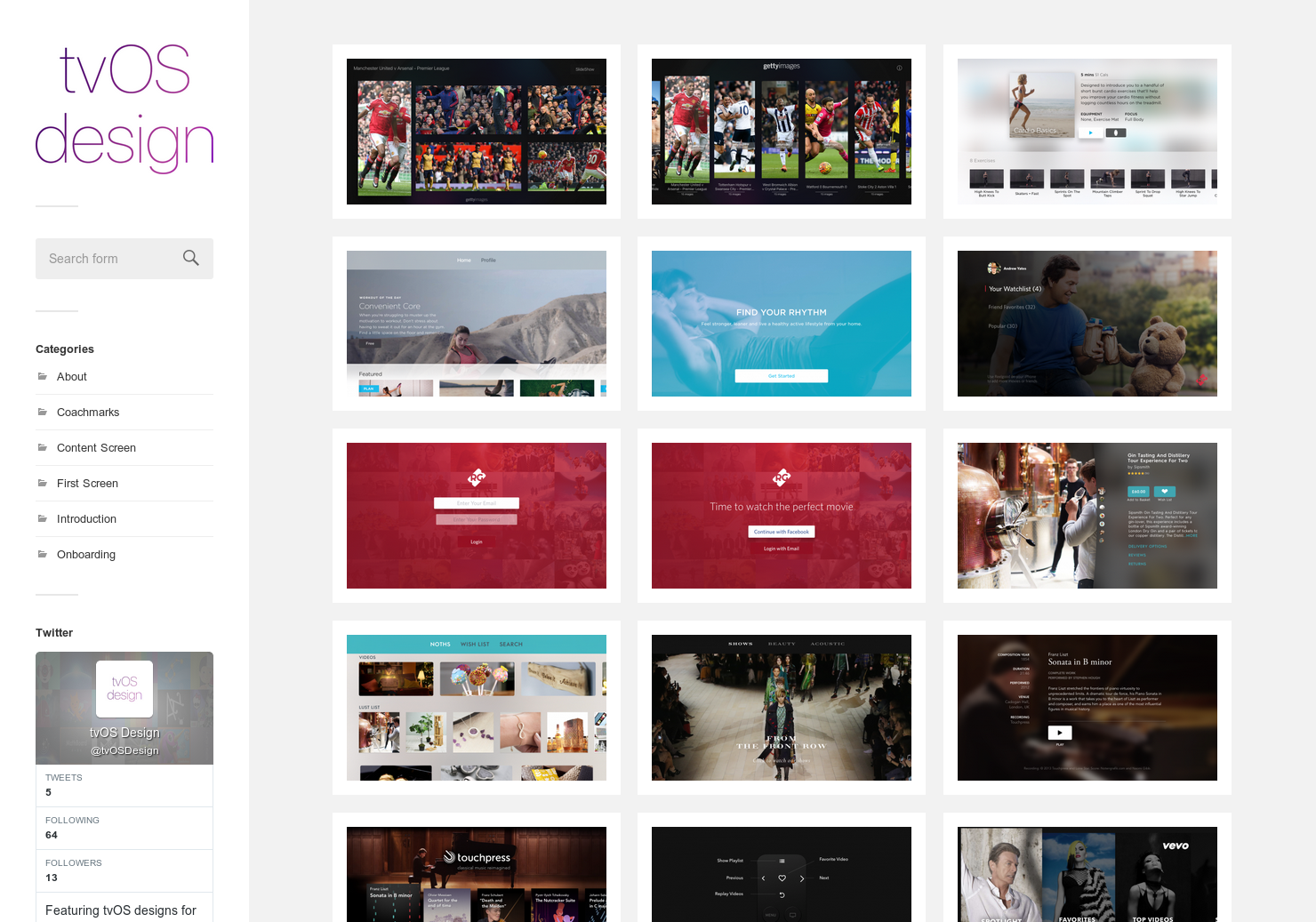Click inside the Search form input field
The height and width of the screenshot is (922, 1316).
point(107,258)
